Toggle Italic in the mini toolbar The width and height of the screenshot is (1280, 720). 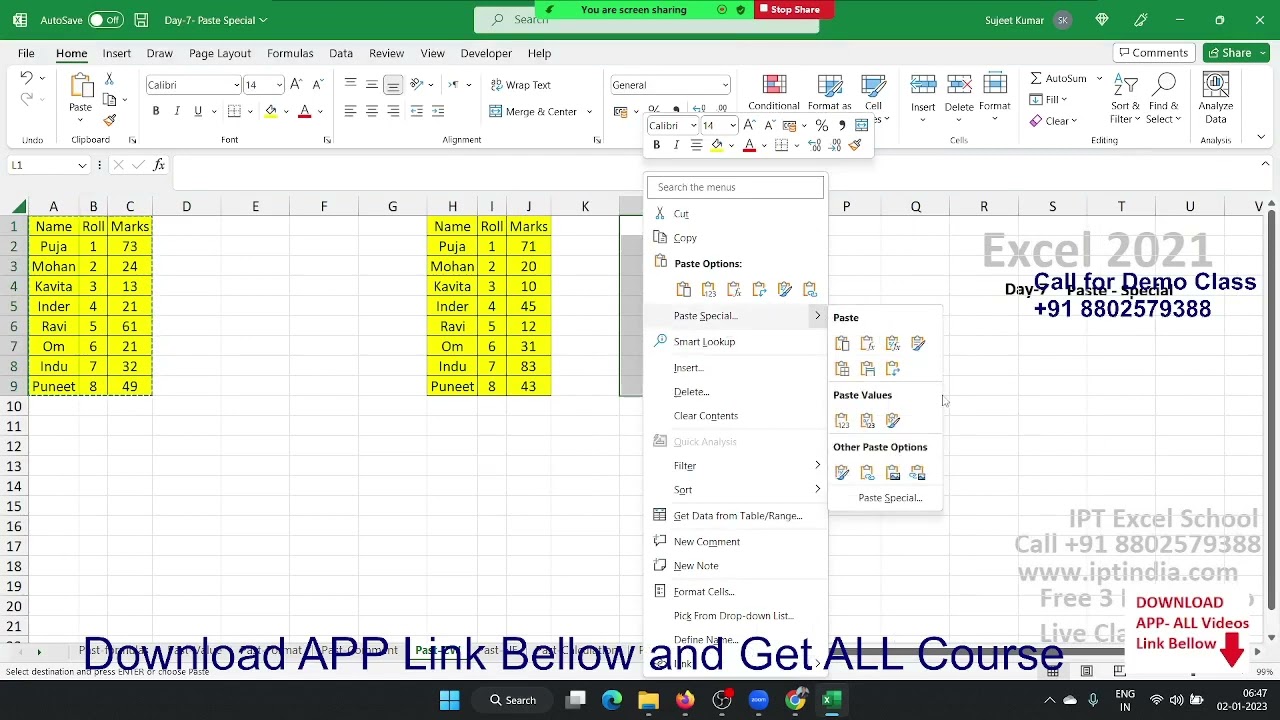tap(676, 145)
